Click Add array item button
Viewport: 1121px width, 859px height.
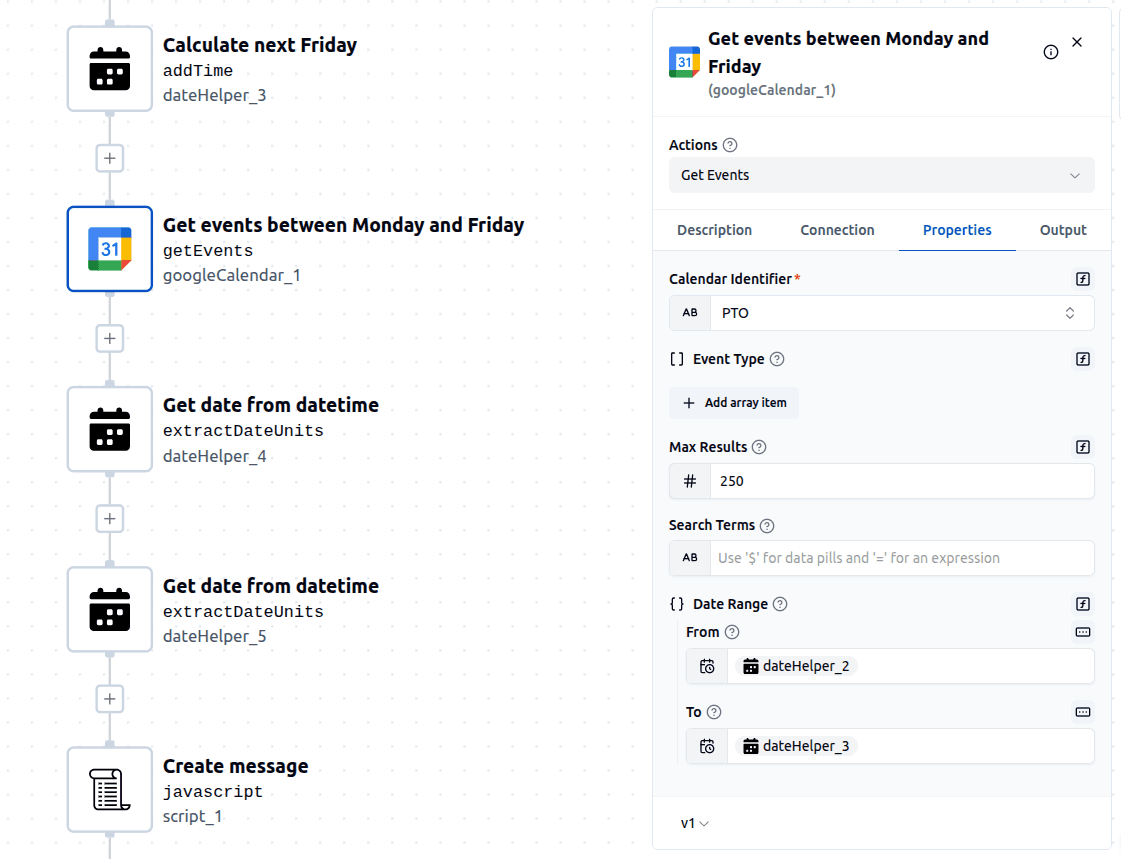[x=734, y=403]
